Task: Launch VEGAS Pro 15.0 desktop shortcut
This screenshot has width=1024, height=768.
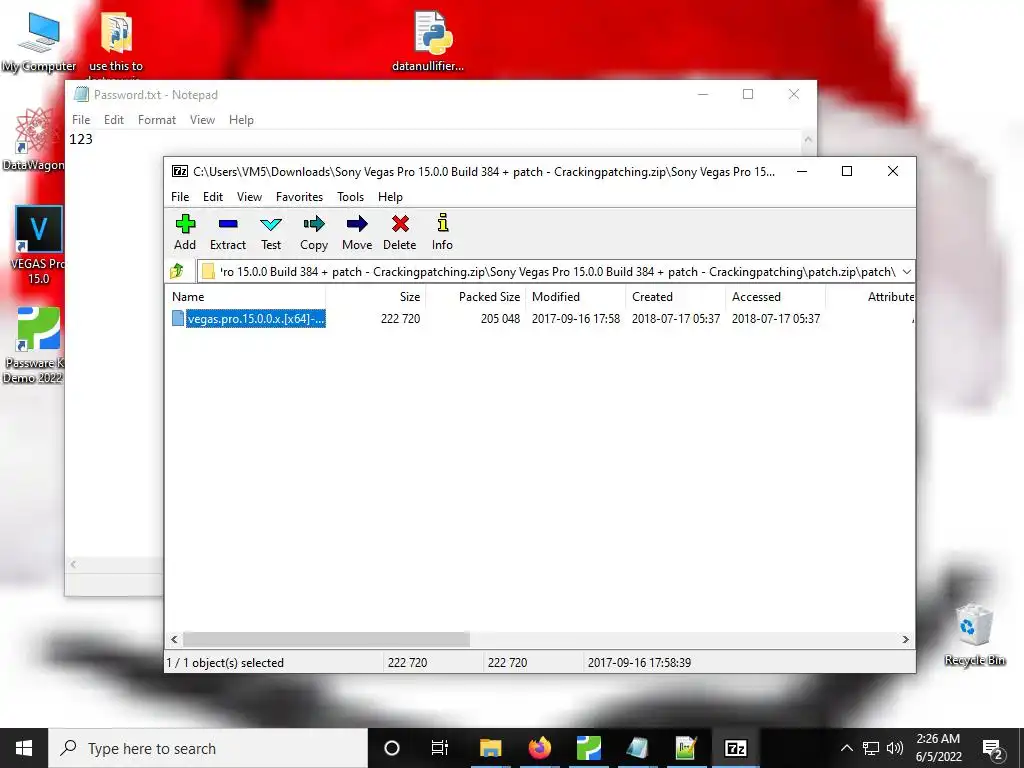Action: [x=38, y=246]
